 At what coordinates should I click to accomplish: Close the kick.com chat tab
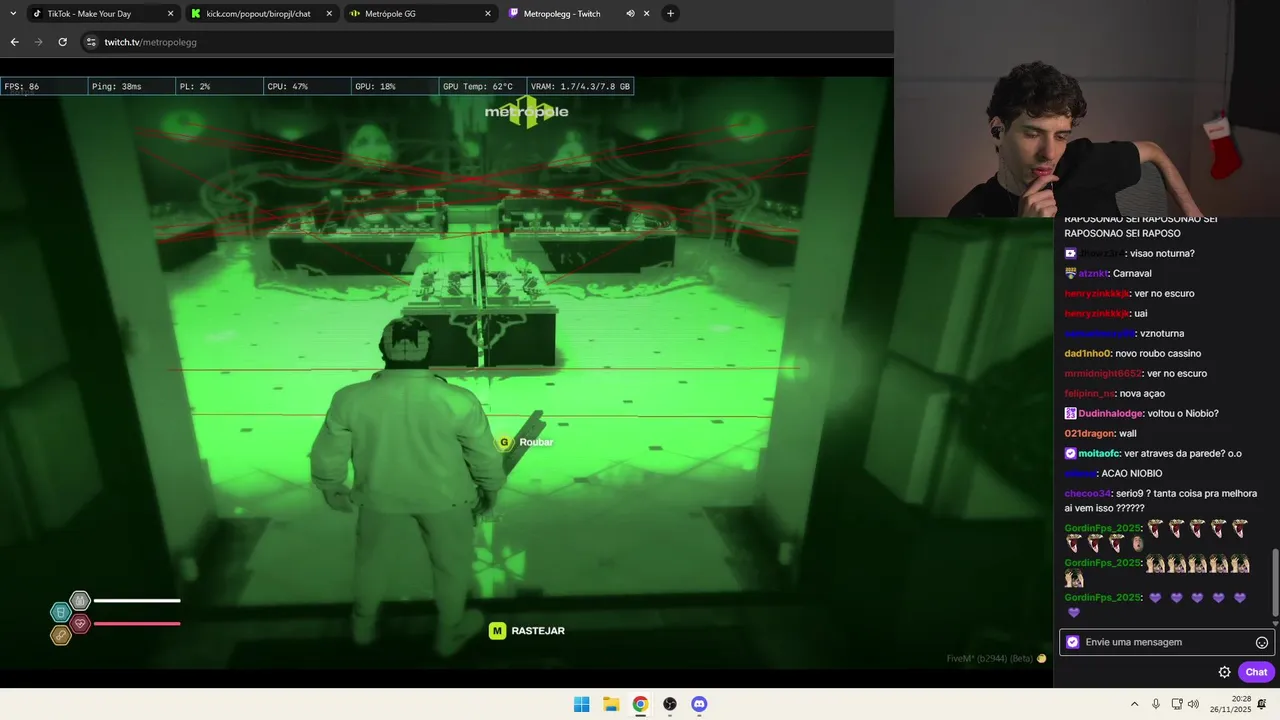coord(329,14)
